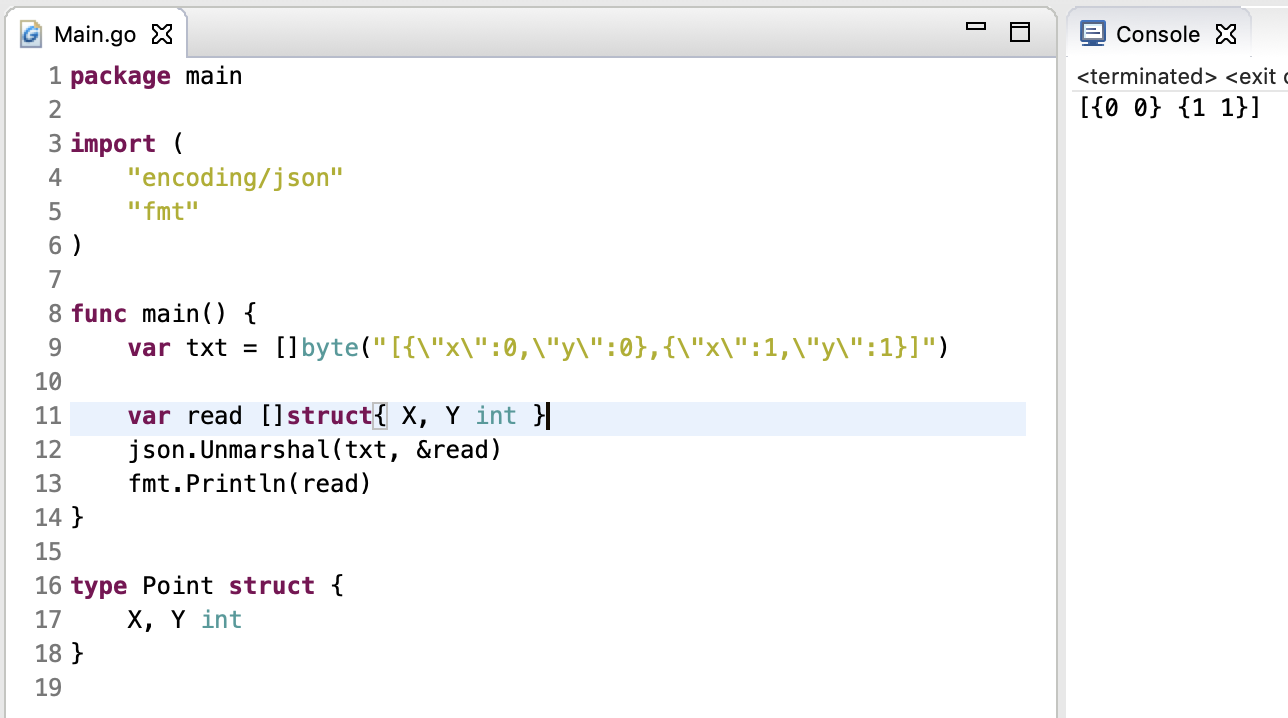1288x718 pixels.
Task: Click the json.Unmarshal call on line 12
Action: coord(257,450)
